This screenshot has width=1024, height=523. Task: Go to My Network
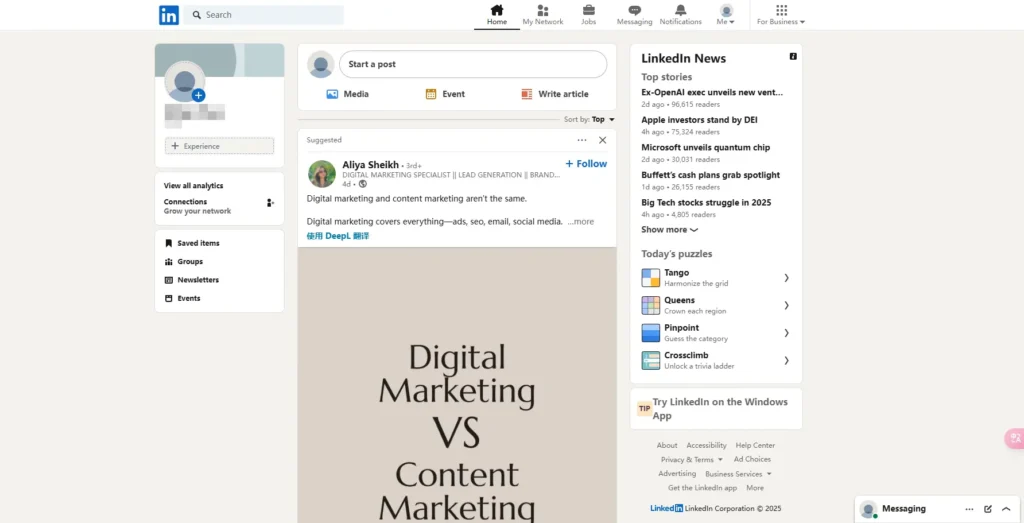(543, 15)
